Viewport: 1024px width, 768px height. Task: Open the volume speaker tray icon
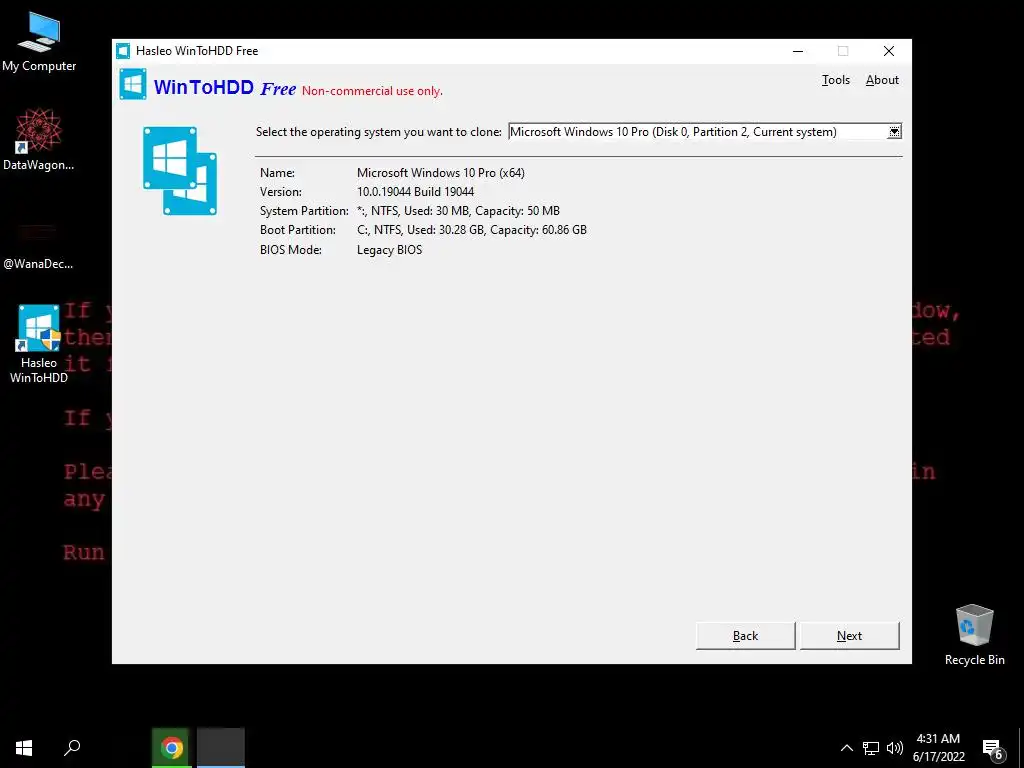tap(895, 748)
